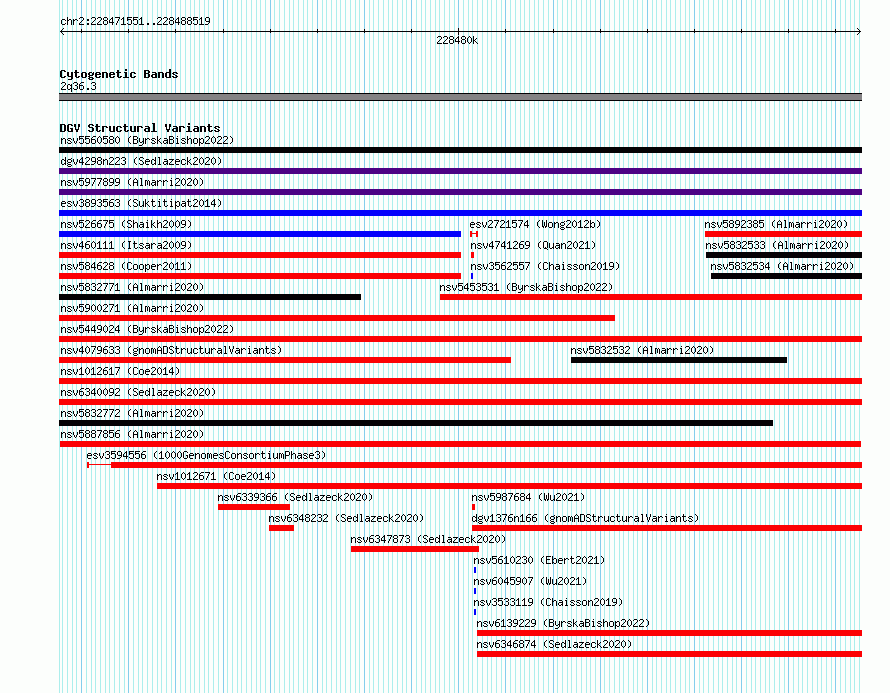Screen dimensions: 890x693
Task: Open nsv5832533 (Almarri2020) variant
Action: (777, 245)
